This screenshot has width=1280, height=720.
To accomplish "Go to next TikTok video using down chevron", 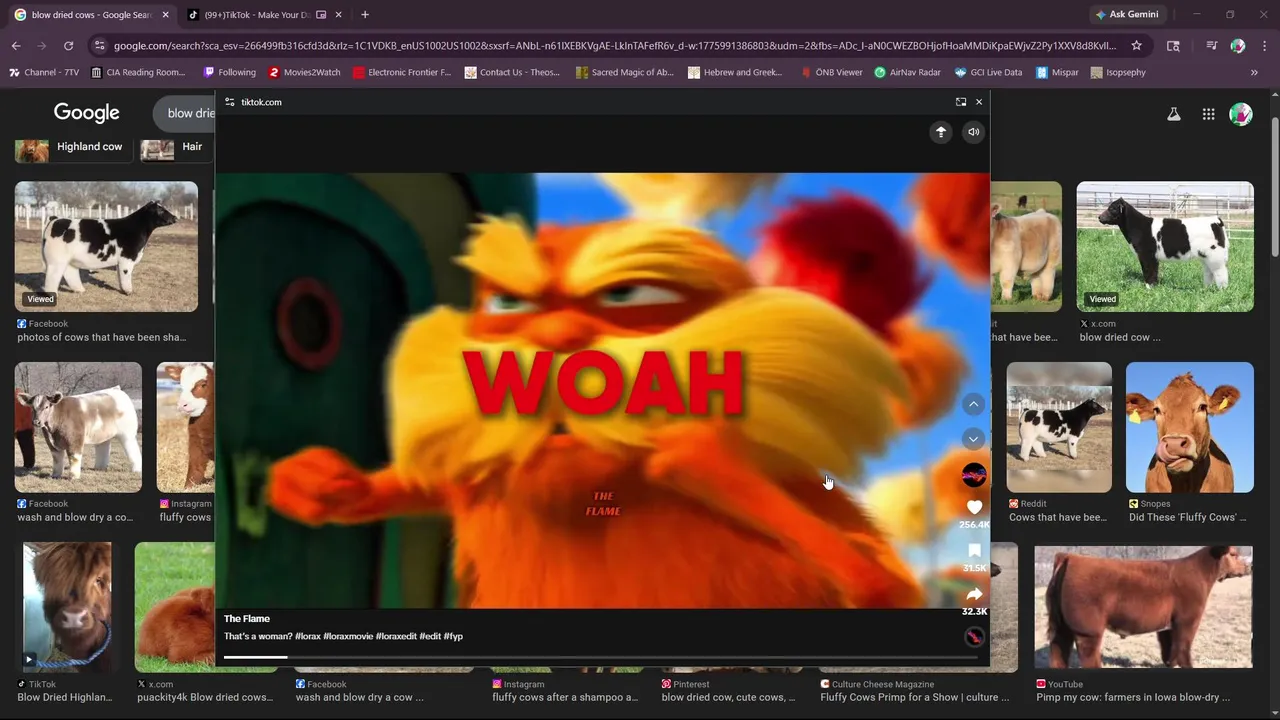I will click(973, 439).
